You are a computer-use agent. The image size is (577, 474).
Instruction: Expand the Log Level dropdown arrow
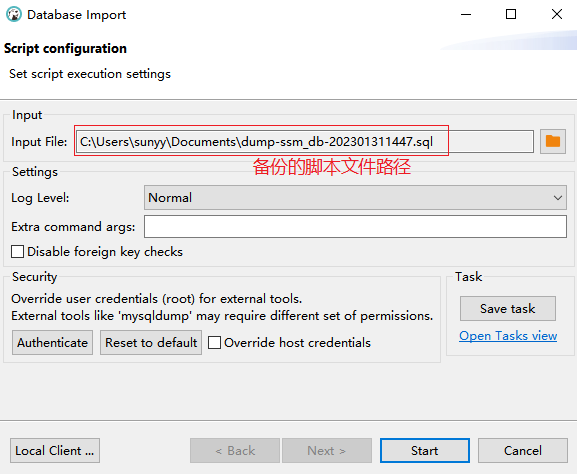point(557,198)
